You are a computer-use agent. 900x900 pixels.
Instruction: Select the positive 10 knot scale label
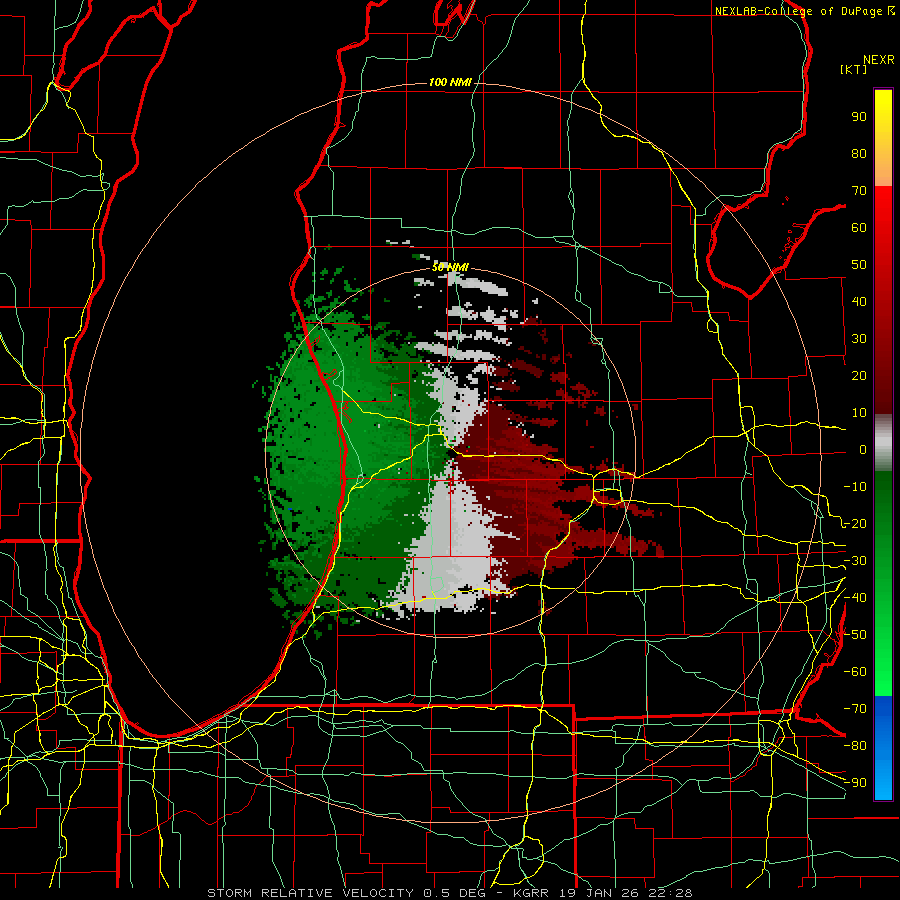(x=859, y=413)
